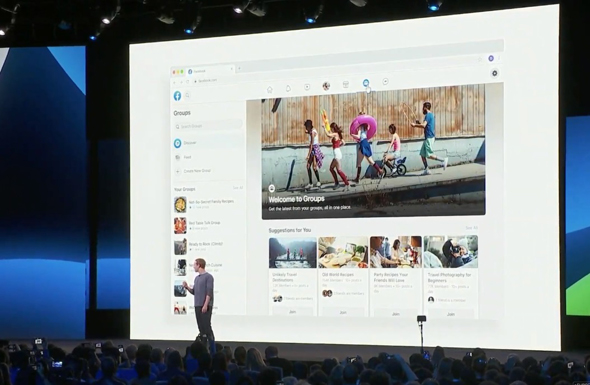Open the Notifications bell icon
This screenshot has width=590, height=385.
coord(288,88)
